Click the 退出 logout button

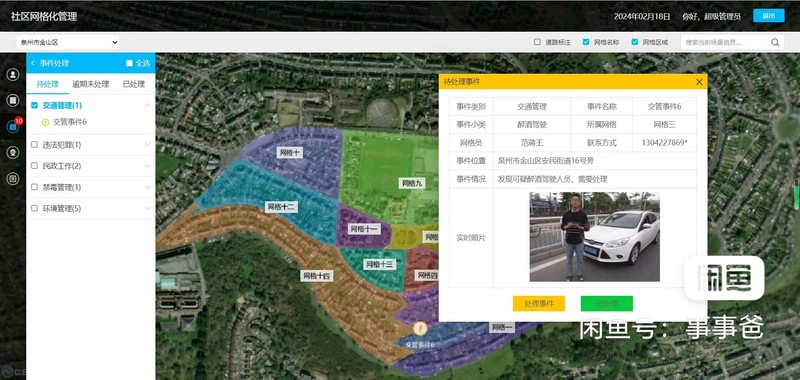click(768, 15)
